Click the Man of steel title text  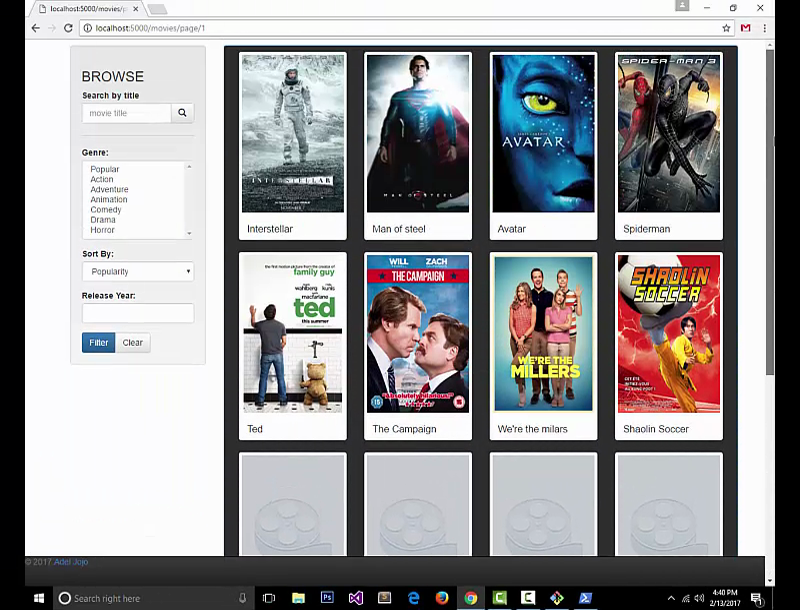coord(398,229)
